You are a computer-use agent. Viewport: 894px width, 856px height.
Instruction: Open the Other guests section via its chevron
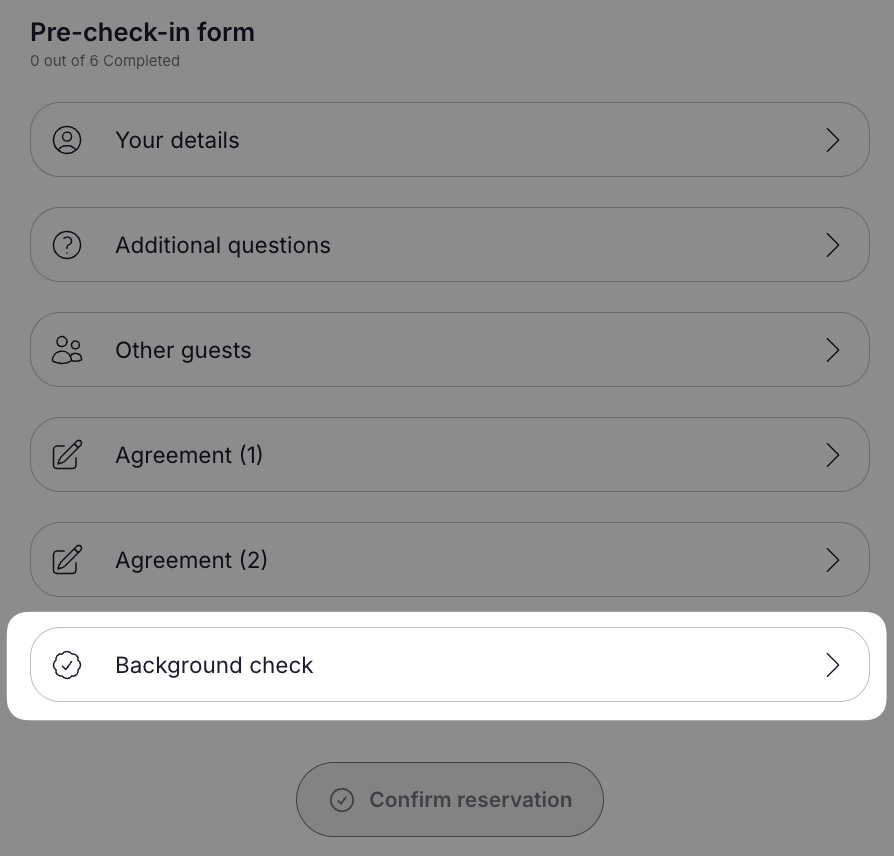point(833,350)
